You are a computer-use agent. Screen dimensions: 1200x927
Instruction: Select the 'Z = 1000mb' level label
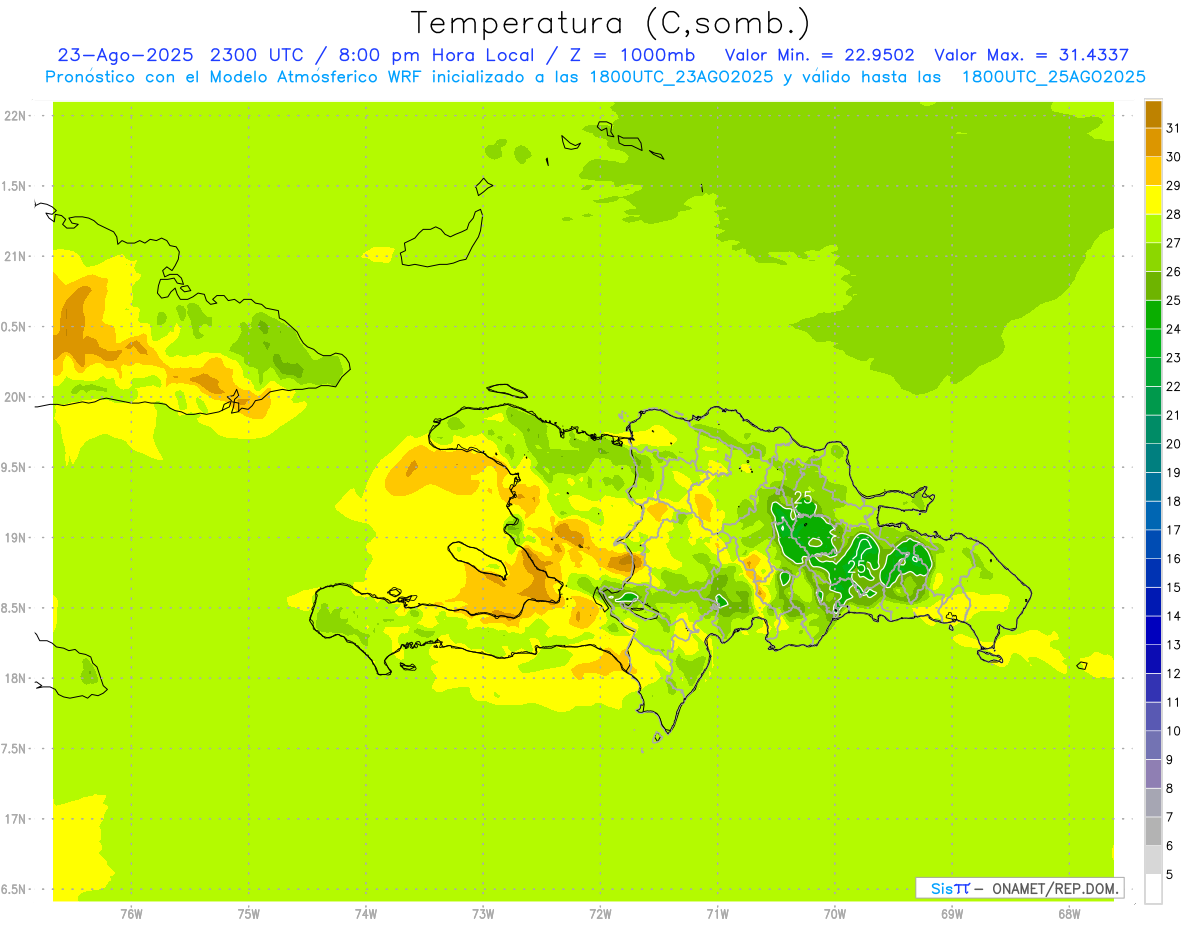(x=632, y=55)
